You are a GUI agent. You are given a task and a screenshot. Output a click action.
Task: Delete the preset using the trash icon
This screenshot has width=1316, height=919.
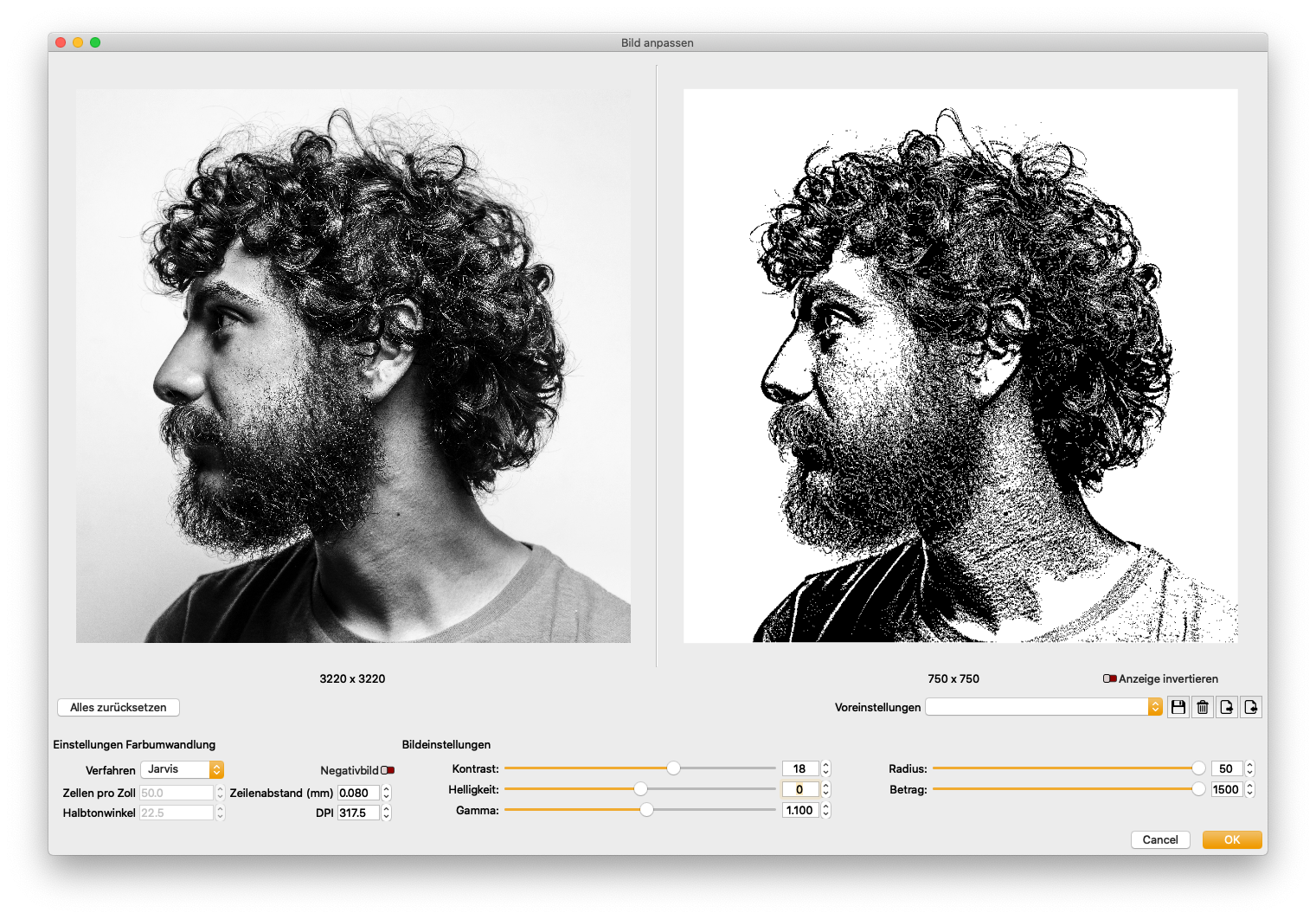point(1202,707)
